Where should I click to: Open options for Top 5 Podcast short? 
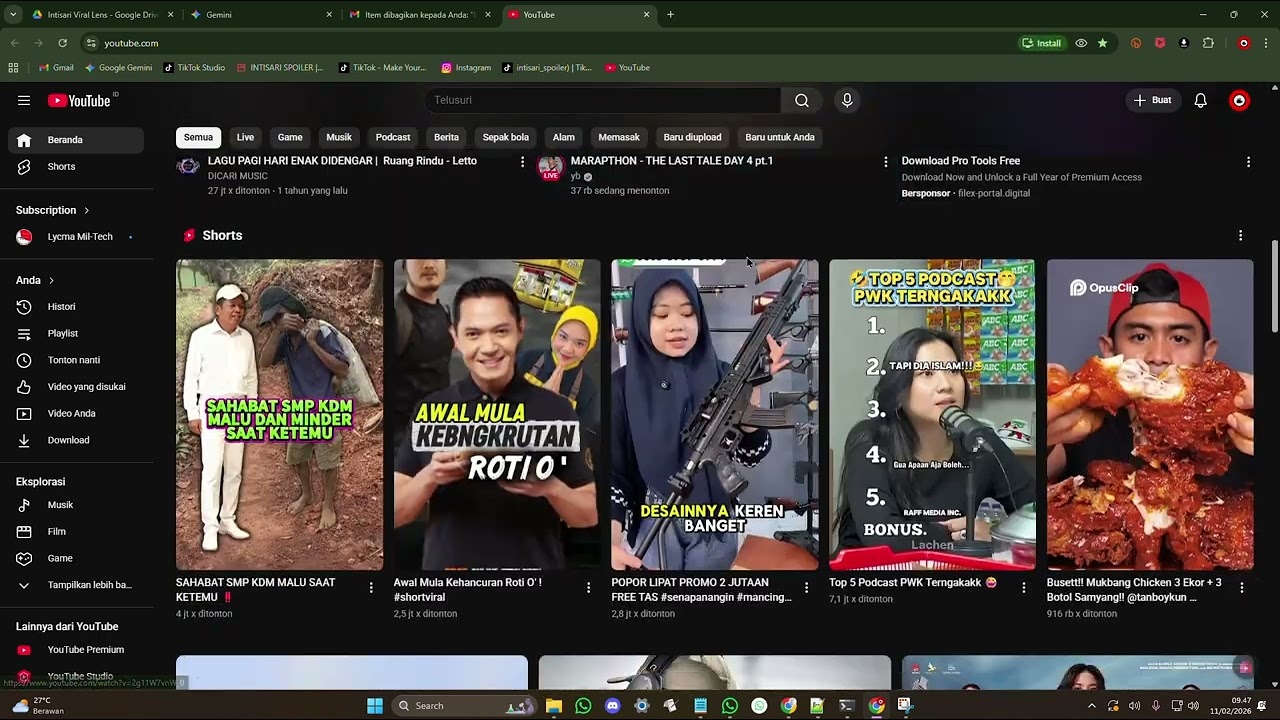tap(1023, 588)
